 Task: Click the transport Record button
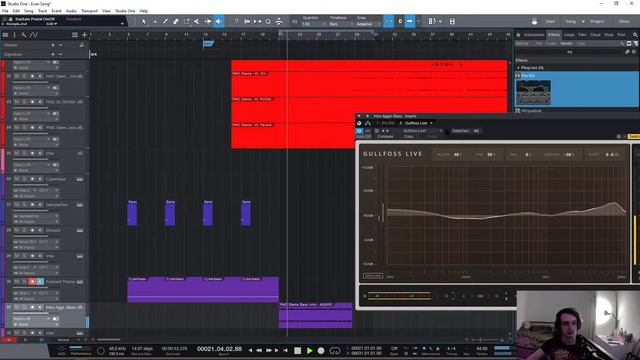(321, 350)
